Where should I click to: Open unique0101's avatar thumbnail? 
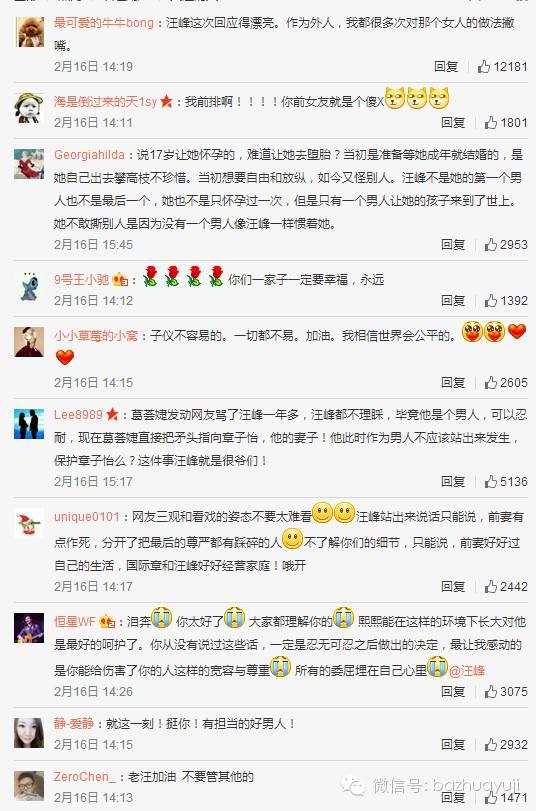[28, 523]
